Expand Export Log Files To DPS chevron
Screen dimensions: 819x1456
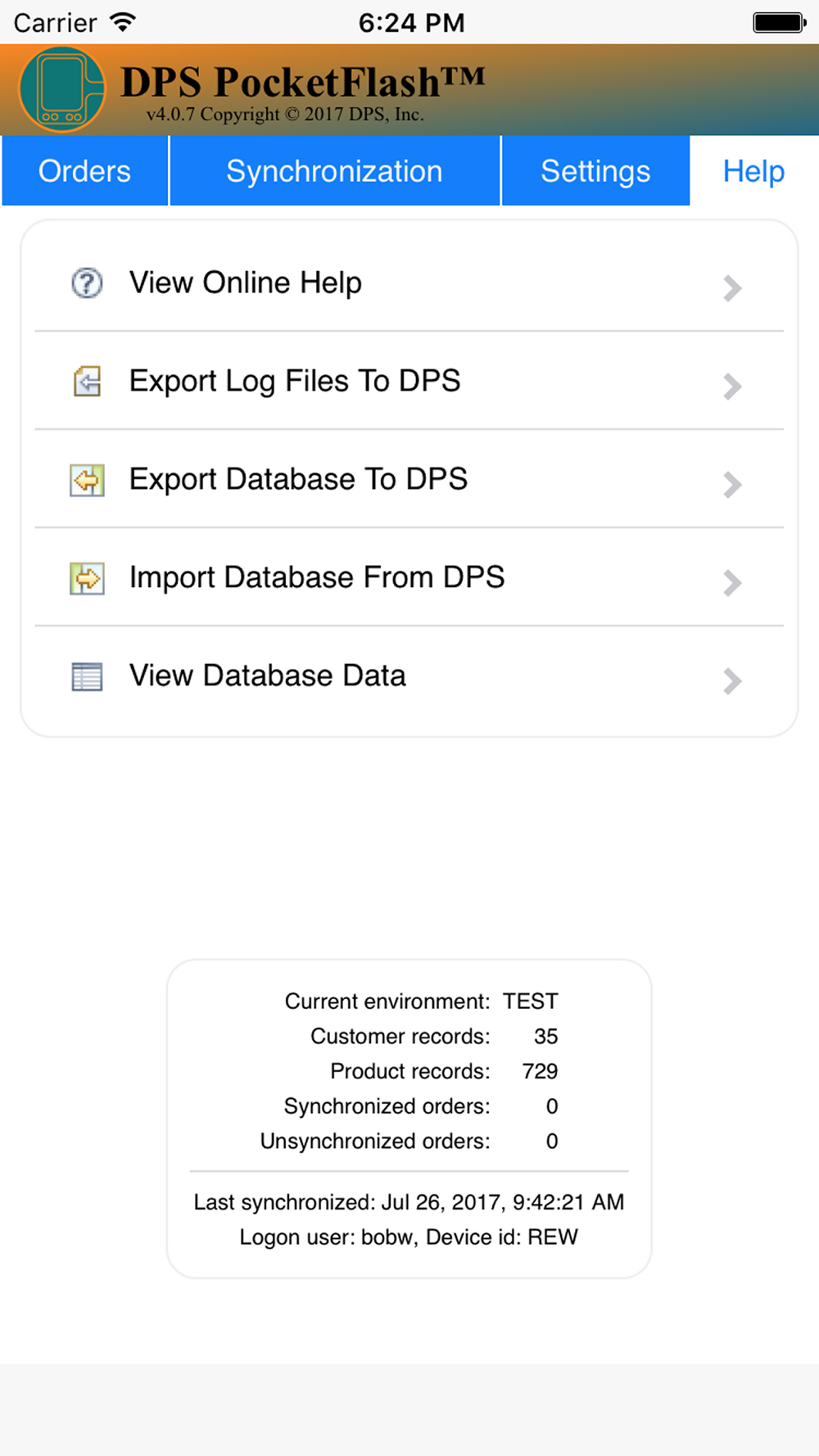point(732,387)
